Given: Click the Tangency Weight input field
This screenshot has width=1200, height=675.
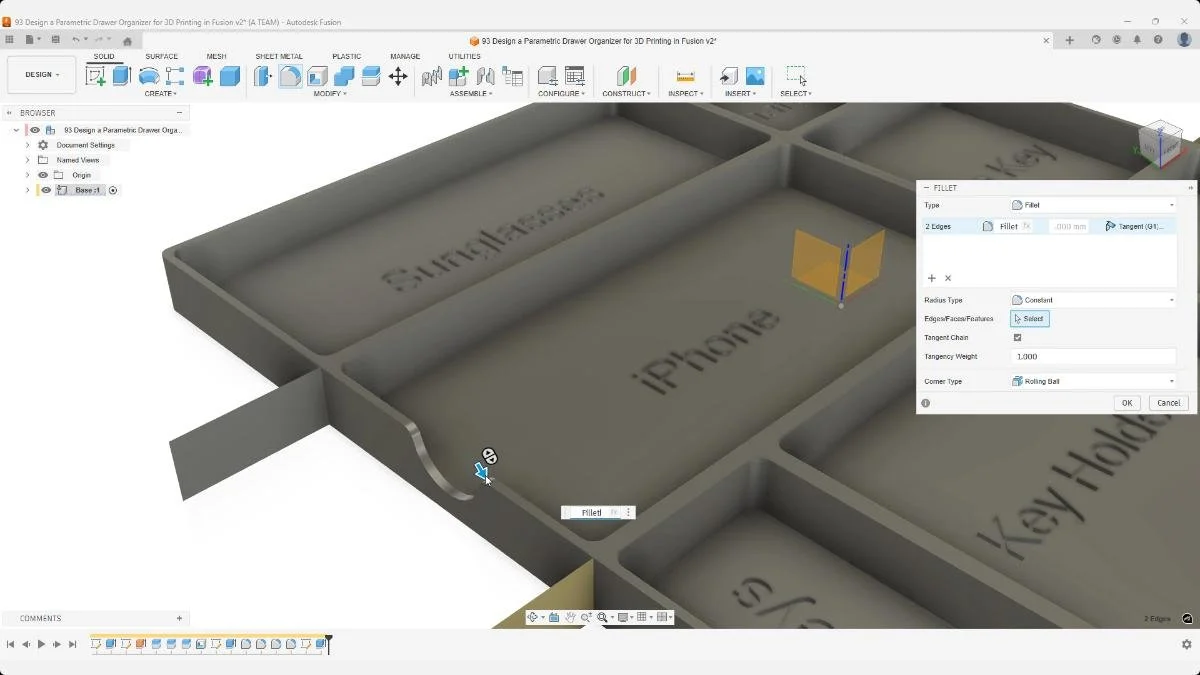Looking at the screenshot, I should [1093, 357].
